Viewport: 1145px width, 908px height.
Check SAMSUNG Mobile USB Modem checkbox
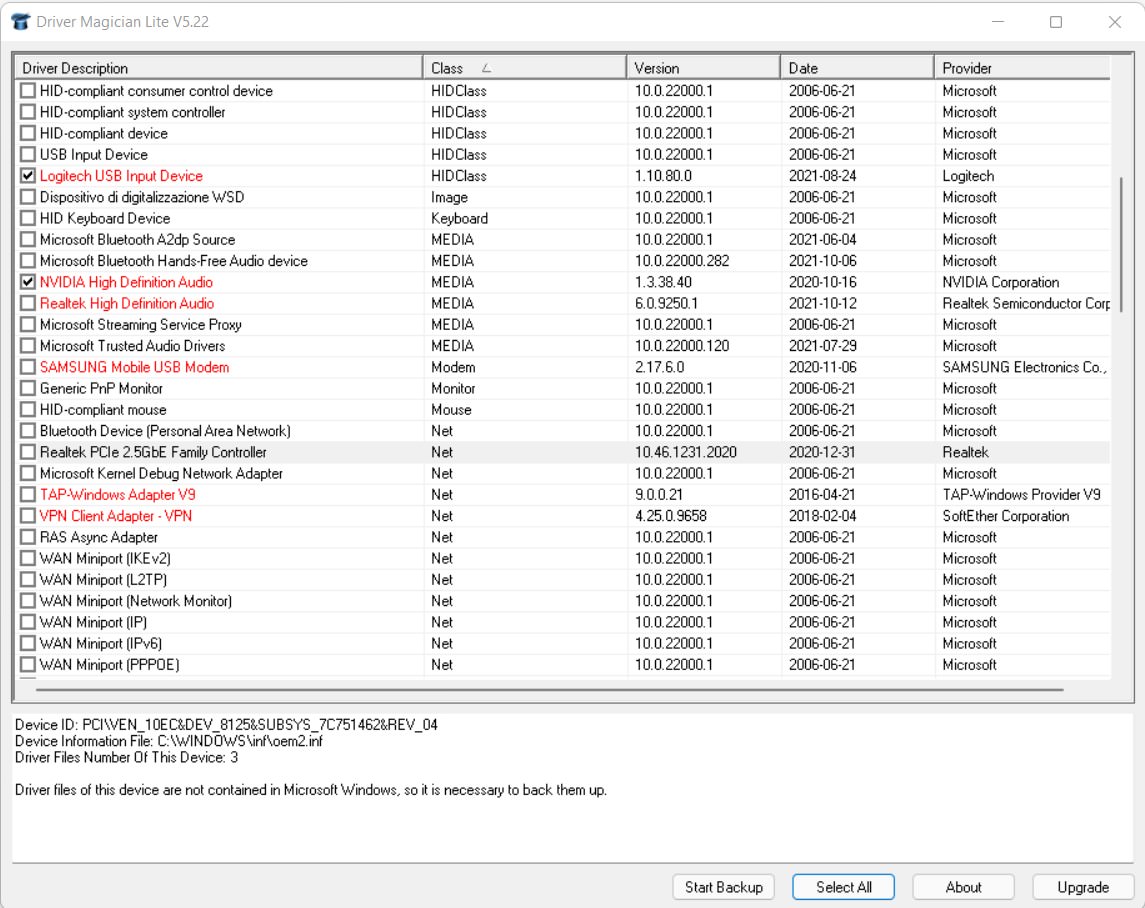point(28,367)
